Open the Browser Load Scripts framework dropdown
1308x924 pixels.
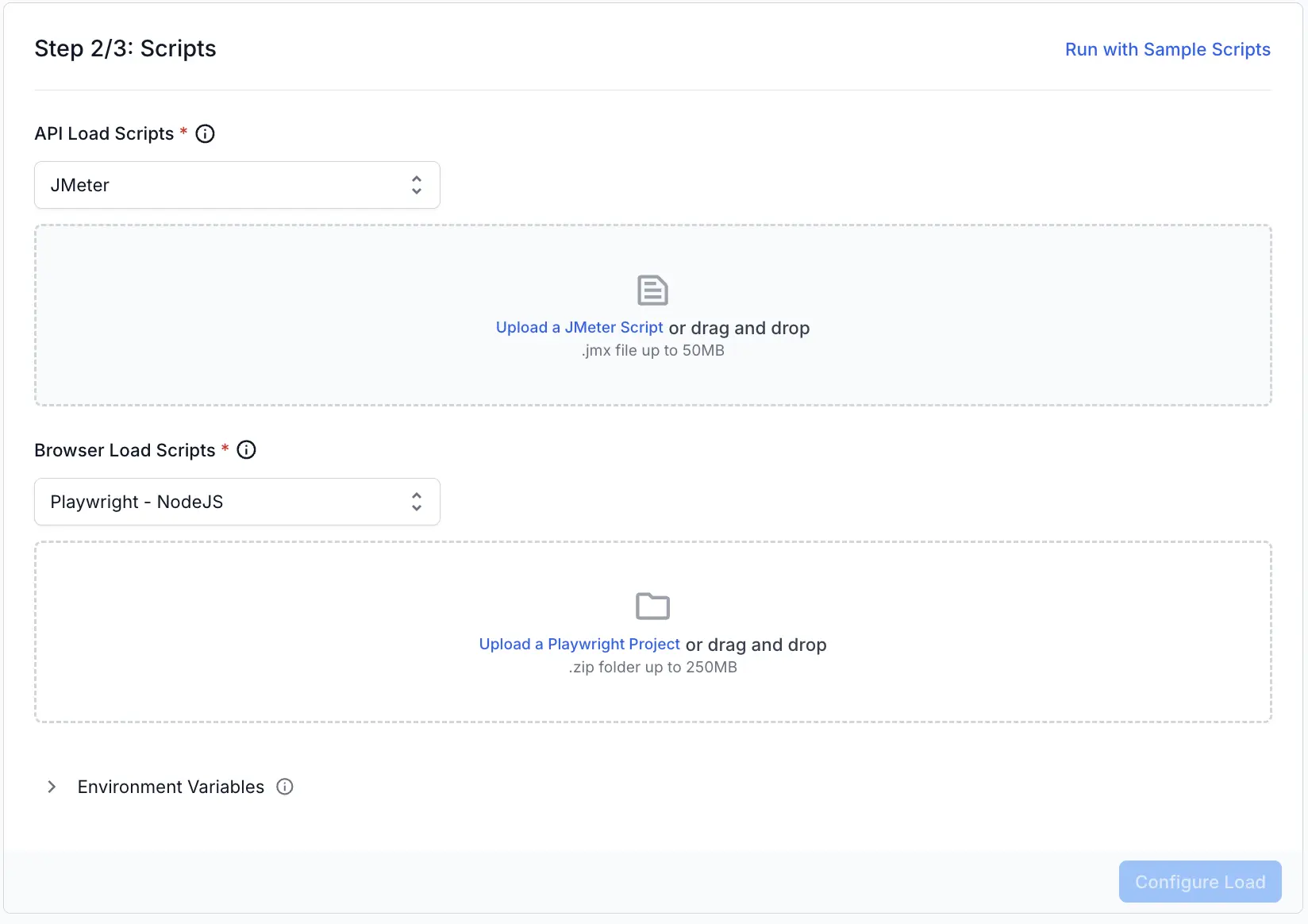coord(237,502)
